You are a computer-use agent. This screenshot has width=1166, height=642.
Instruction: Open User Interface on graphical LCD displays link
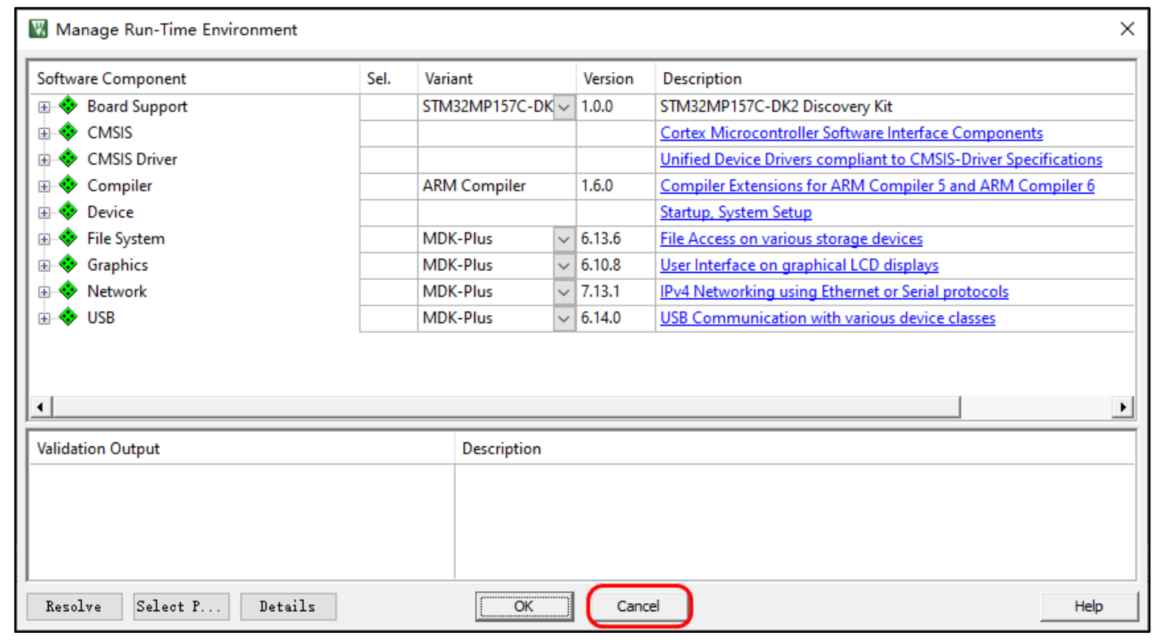[799, 266]
